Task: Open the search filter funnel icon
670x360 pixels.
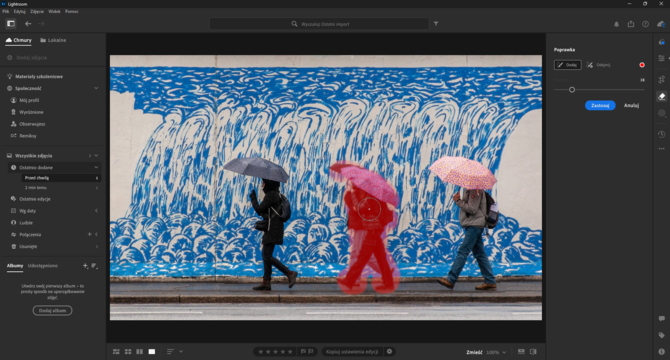Action: point(436,24)
